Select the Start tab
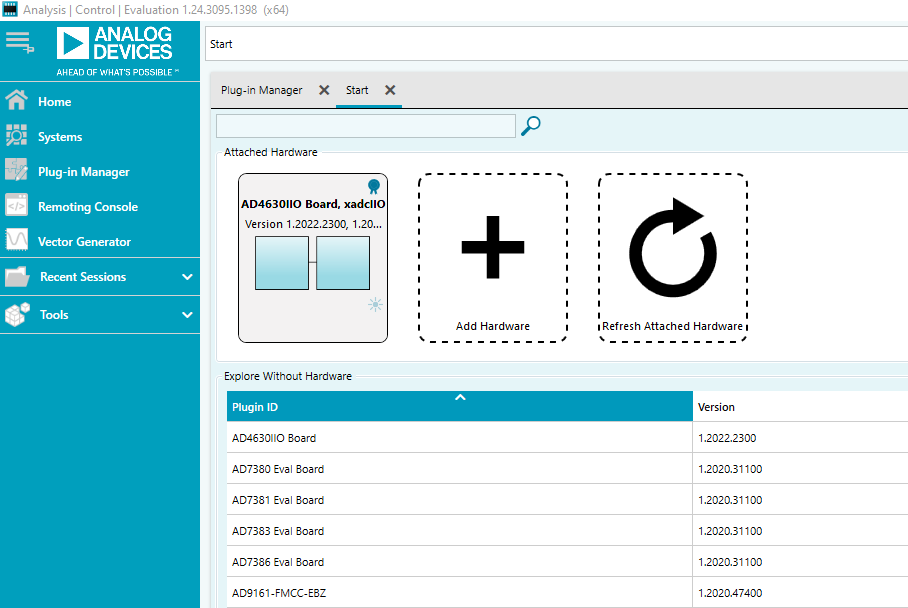The image size is (908, 608). (357, 90)
